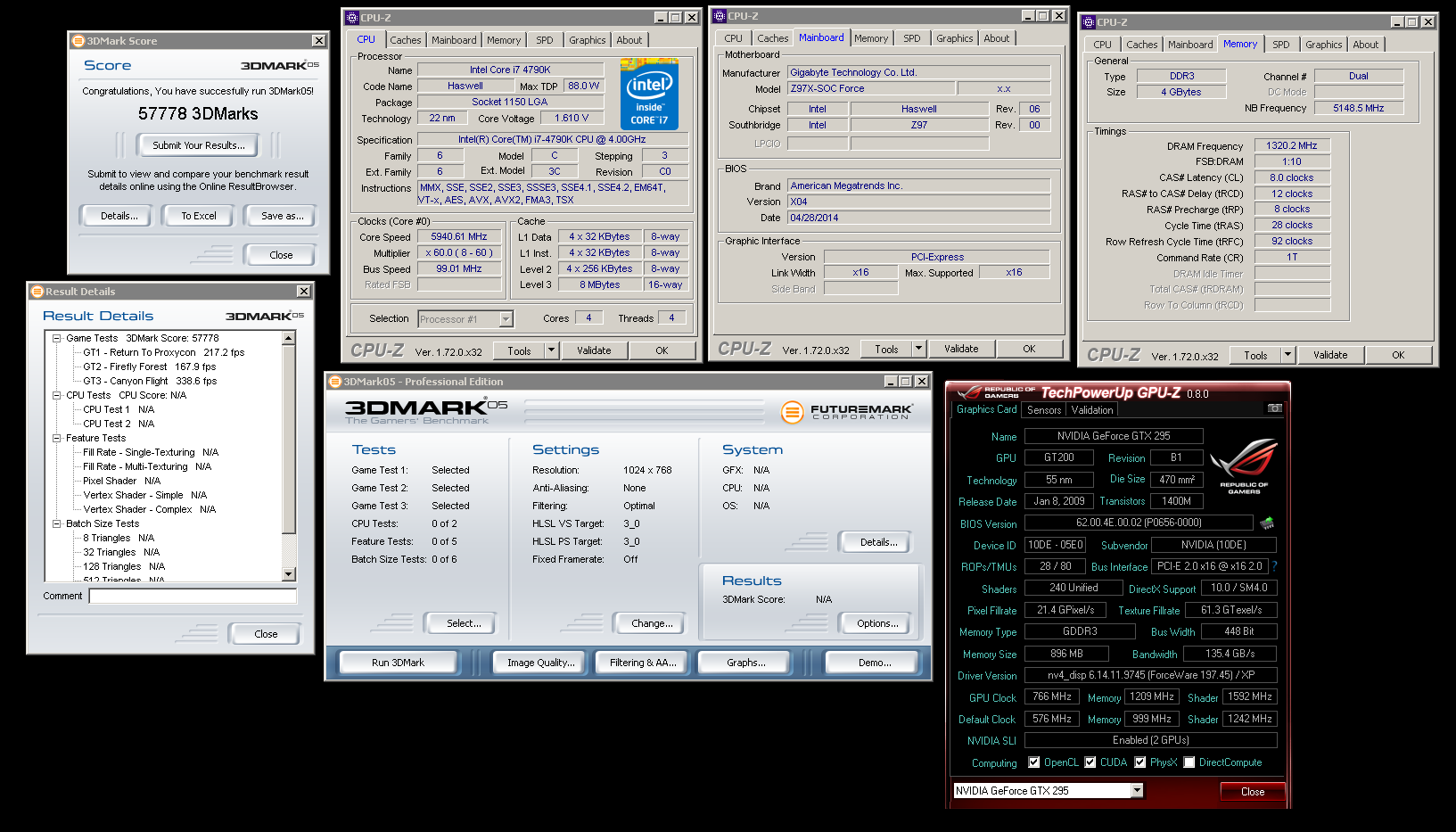This screenshot has width=1456, height=832.
Task: Click the Comment input field
Action: click(193, 597)
